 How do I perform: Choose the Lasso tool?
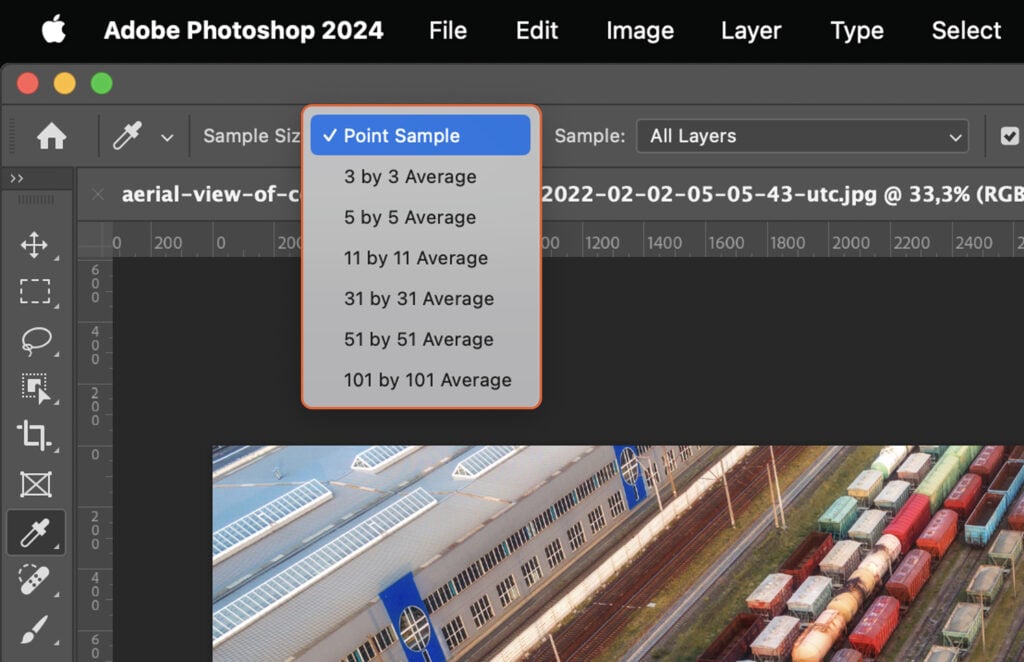coord(36,340)
